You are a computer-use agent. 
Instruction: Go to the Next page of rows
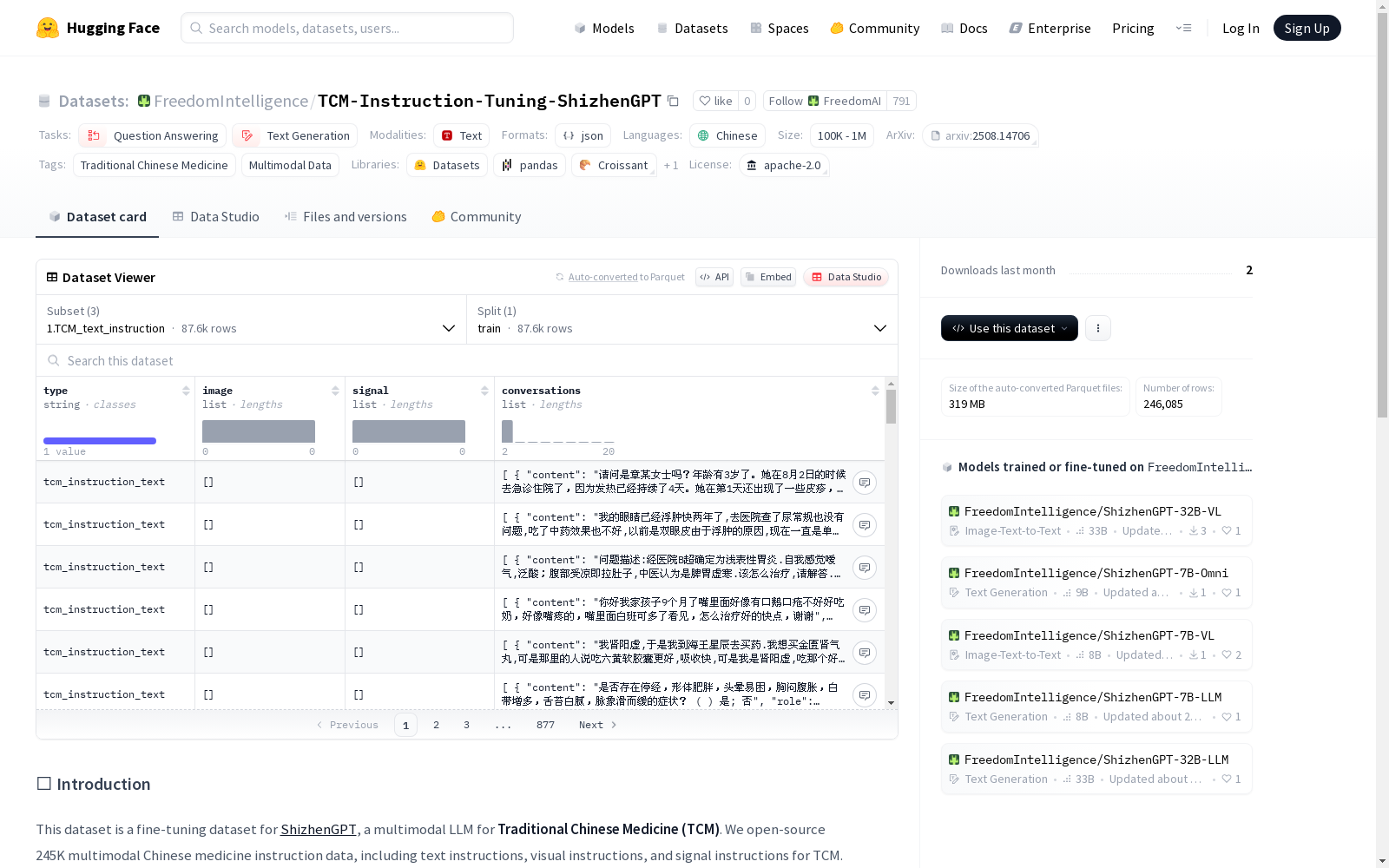click(x=598, y=725)
